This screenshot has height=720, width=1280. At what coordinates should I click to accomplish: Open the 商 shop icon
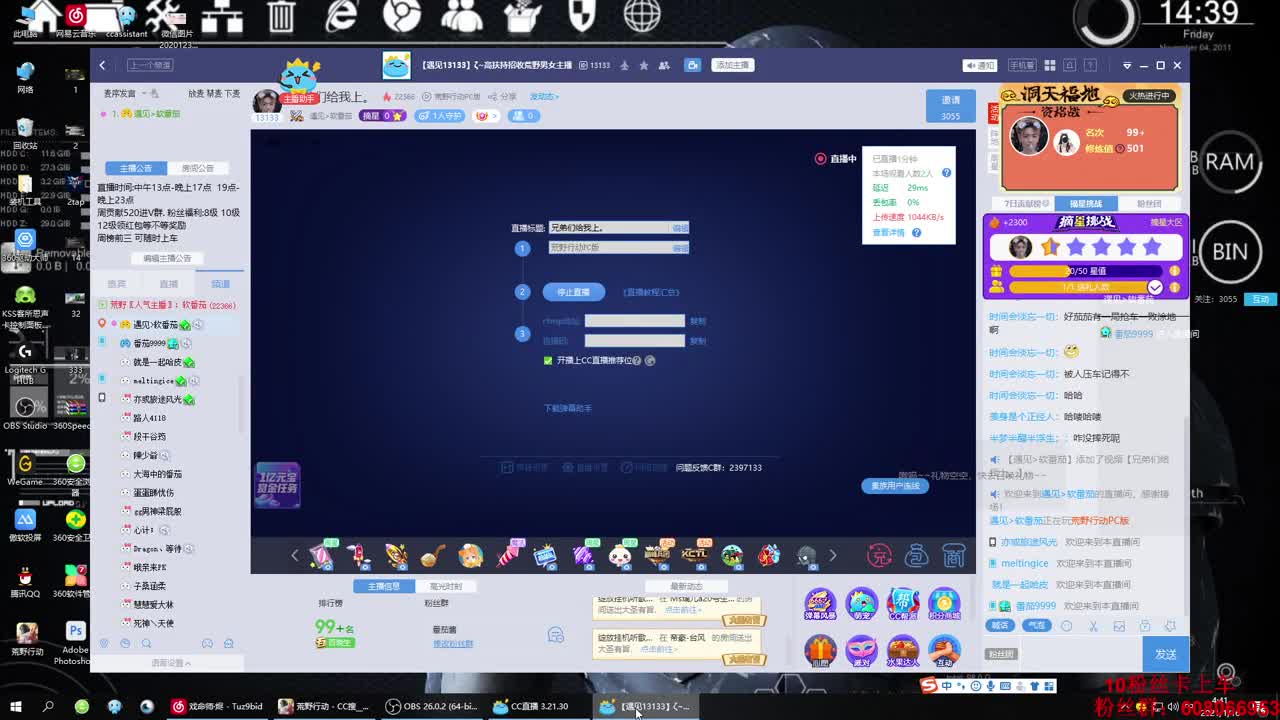[954, 555]
